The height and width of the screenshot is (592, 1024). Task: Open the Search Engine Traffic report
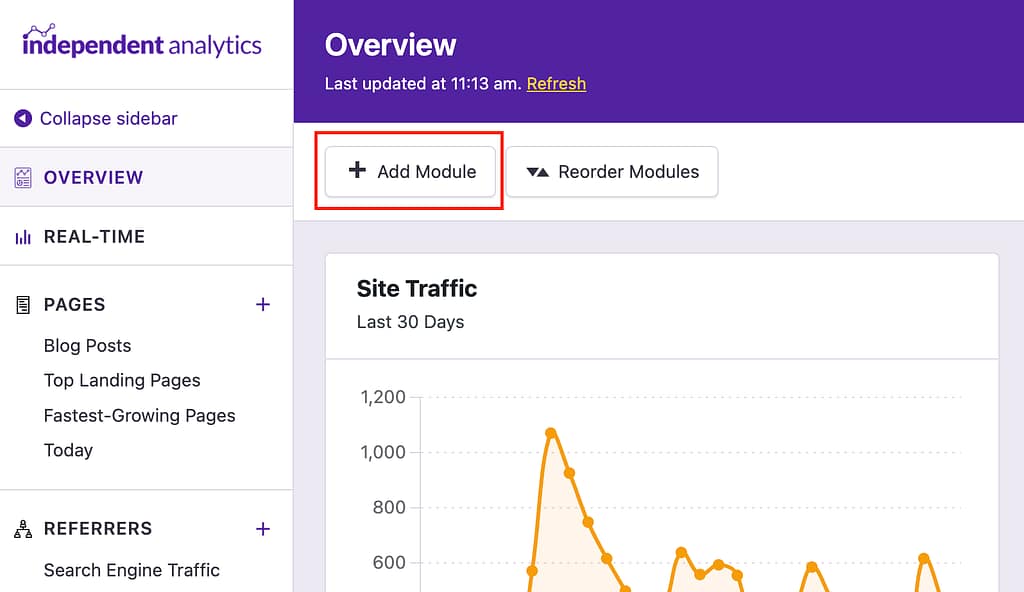pos(131,570)
